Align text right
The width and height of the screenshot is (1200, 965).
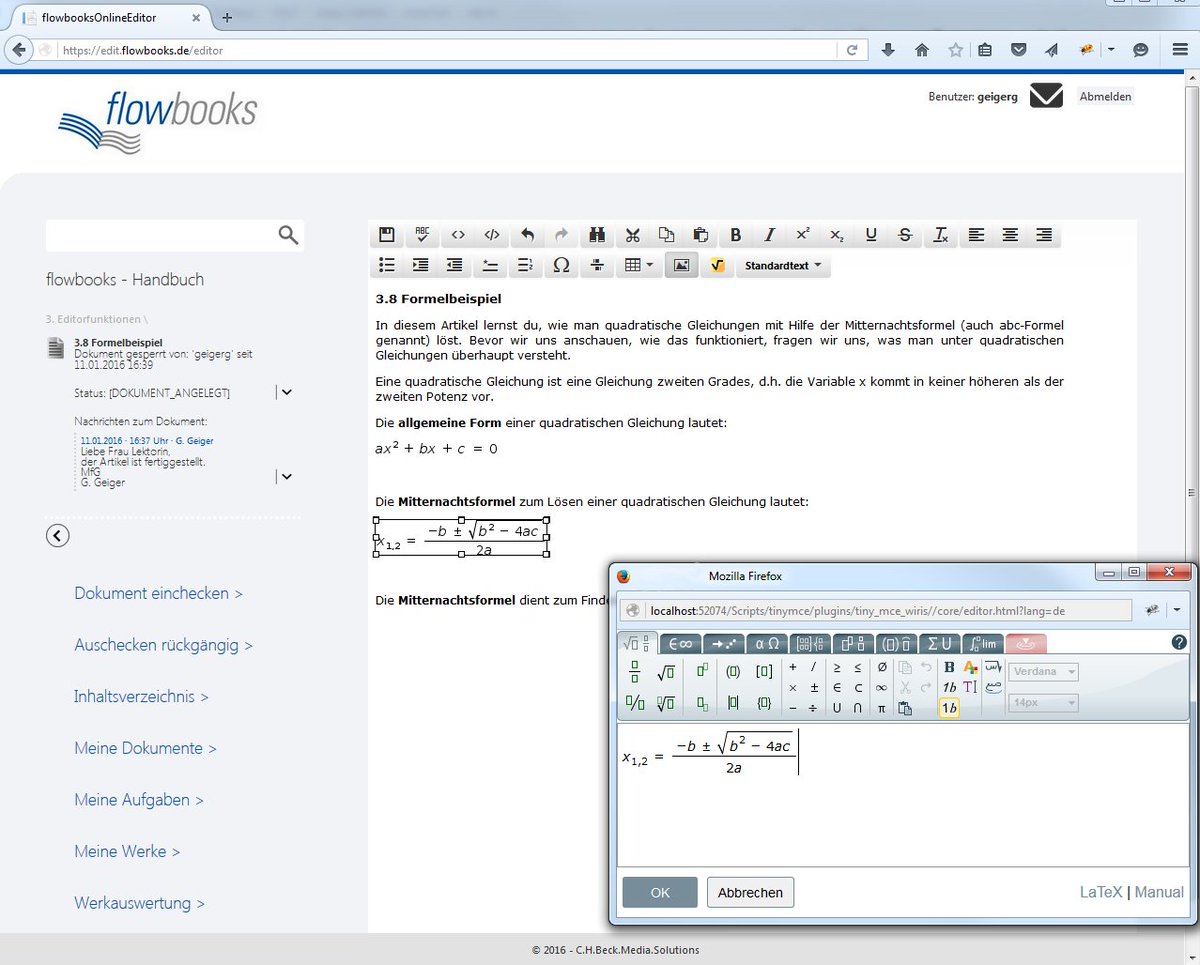pyautogui.click(x=1044, y=235)
